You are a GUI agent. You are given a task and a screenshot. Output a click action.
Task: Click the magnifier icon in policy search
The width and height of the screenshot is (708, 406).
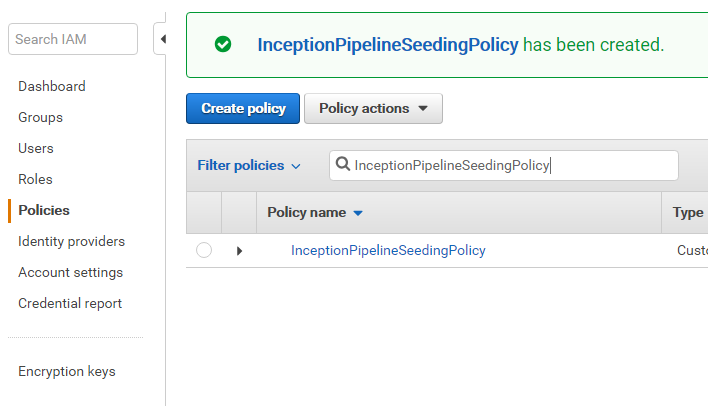tap(343, 163)
